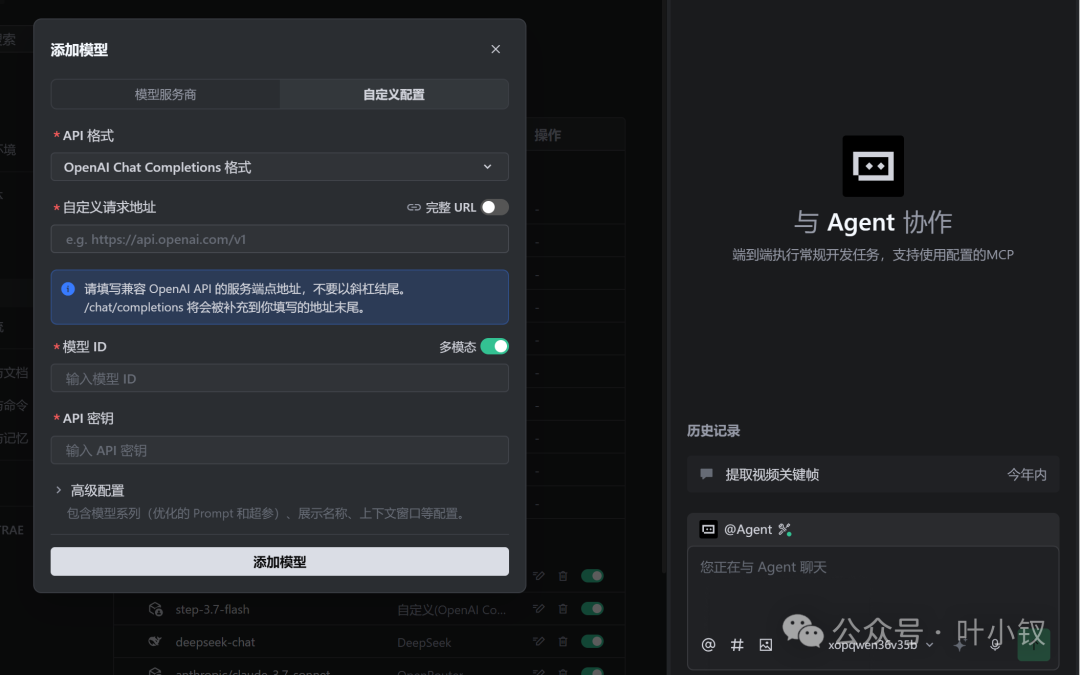Image resolution: width=1080 pixels, height=675 pixels.
Task: Click the deepseek-chat model name
Action: (215, 642)
